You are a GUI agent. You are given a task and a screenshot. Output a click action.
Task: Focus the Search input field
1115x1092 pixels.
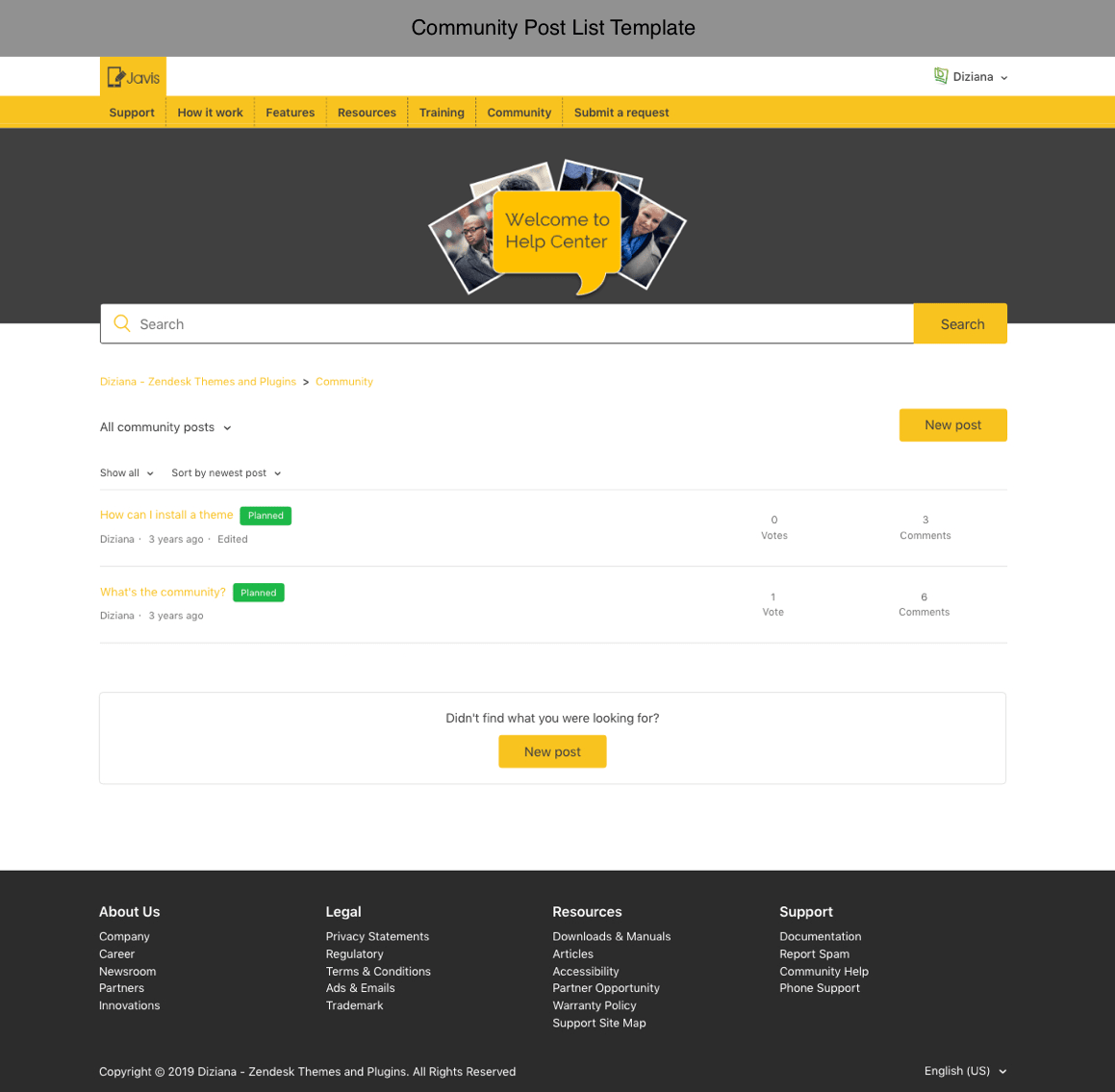(x=519, y=324)
